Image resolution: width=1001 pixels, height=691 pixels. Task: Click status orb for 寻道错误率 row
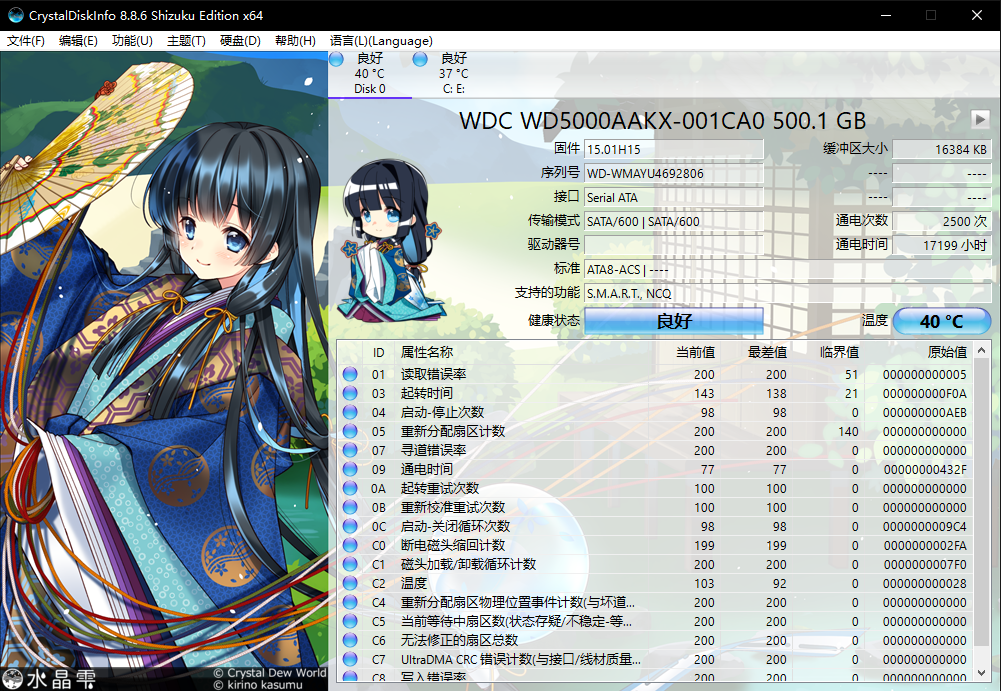(x=350, y=450)
